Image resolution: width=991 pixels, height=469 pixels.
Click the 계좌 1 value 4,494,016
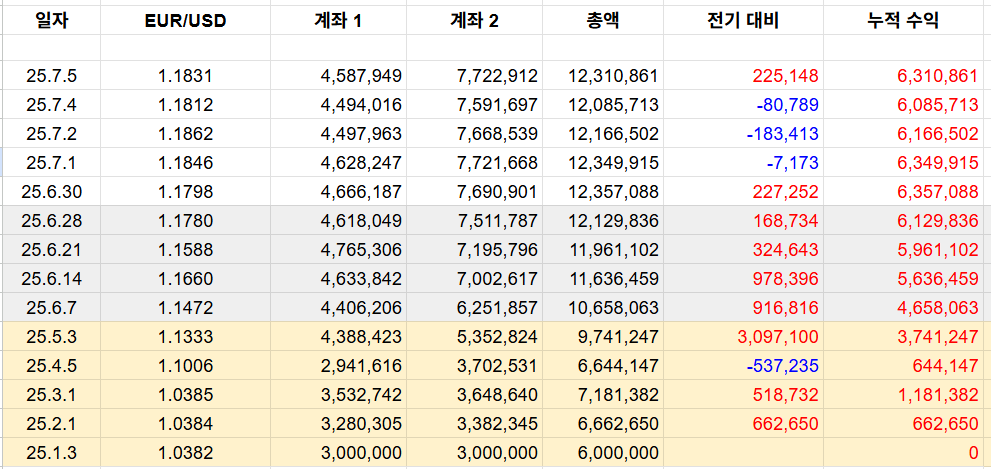click(x=338, y=105)
